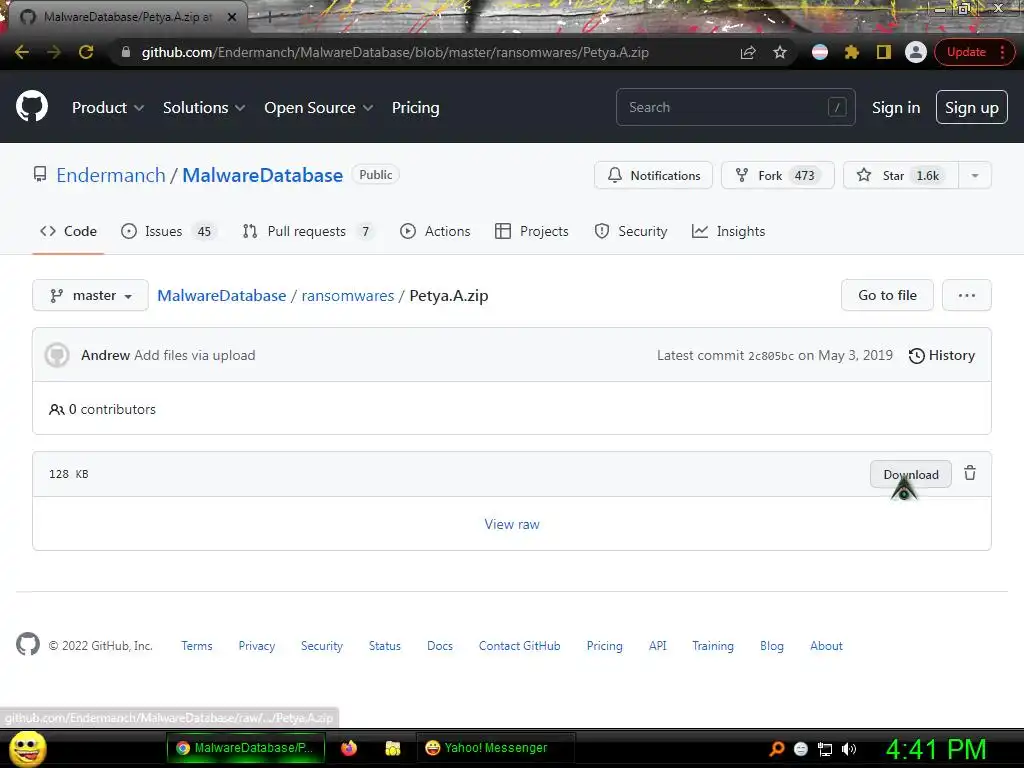This screenshot has width=1024, height=768.
Task: Open the Status footer link
Action: 385,646
